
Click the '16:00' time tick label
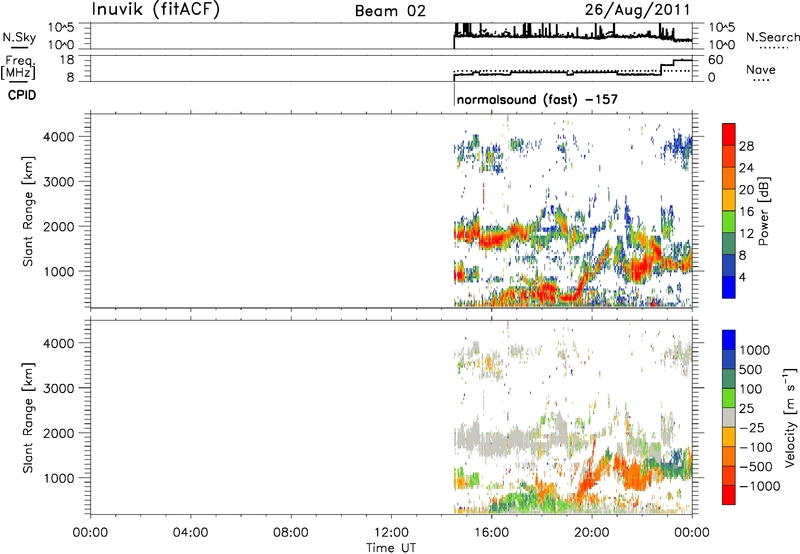click(x=492, y=533)
